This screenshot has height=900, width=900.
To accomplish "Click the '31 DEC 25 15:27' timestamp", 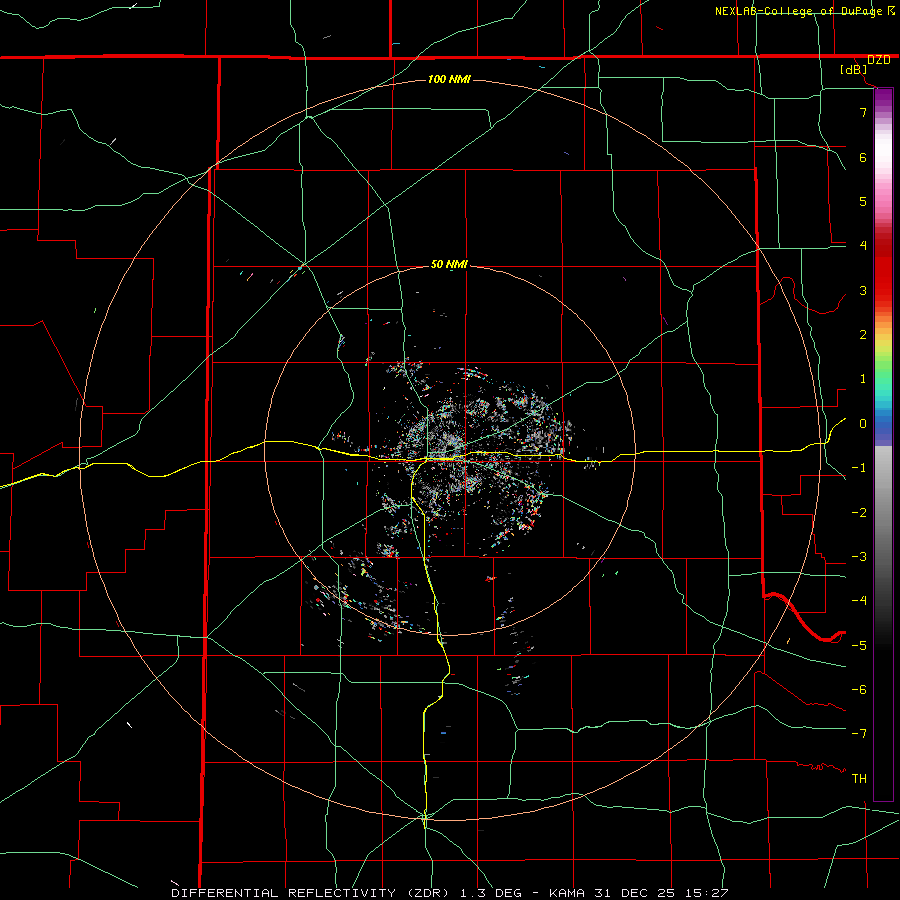I will coord(663,893).
